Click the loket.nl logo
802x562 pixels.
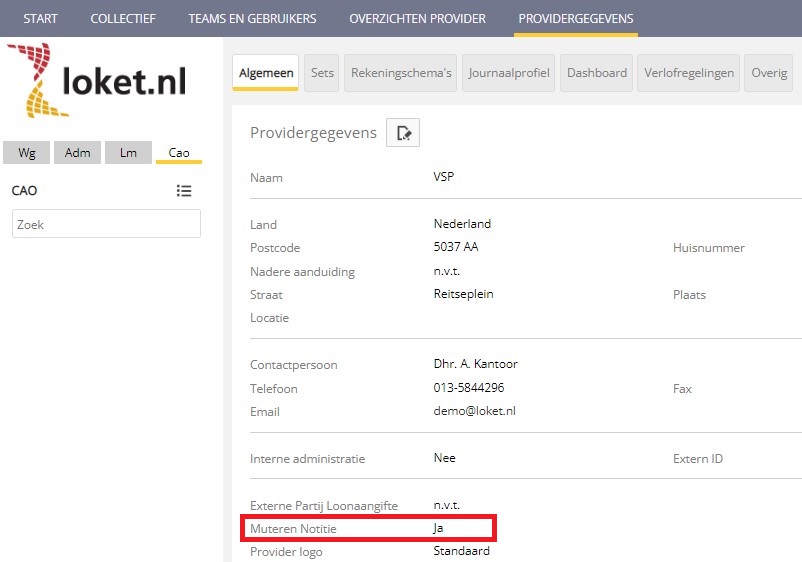pos(97,81)
